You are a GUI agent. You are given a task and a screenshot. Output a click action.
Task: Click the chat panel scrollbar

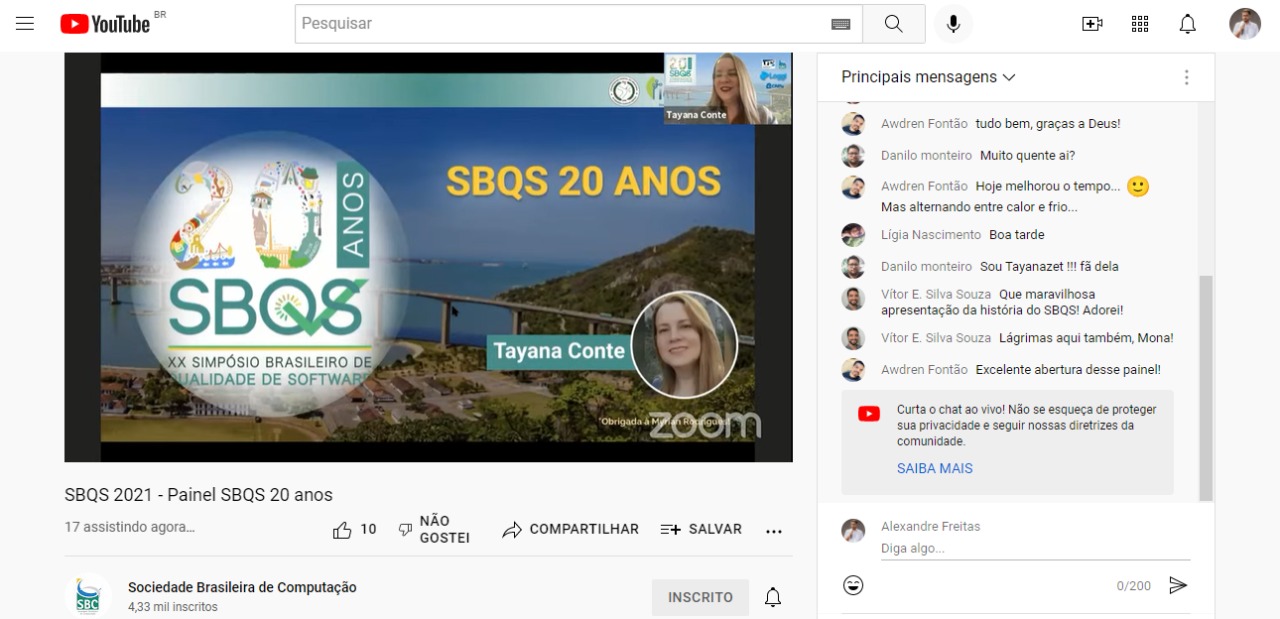(x=1205, y=388)
